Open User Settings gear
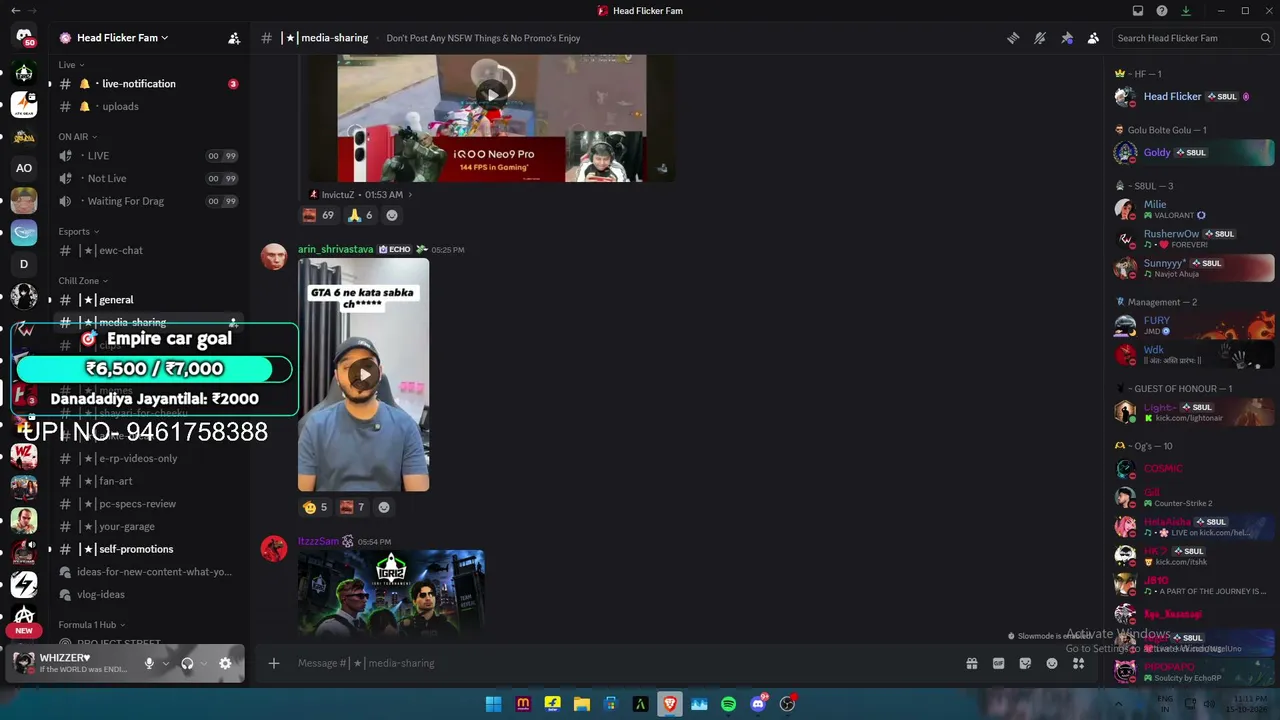The height and width of the screenshot is (720, 1280). click(x=225, y=663)
